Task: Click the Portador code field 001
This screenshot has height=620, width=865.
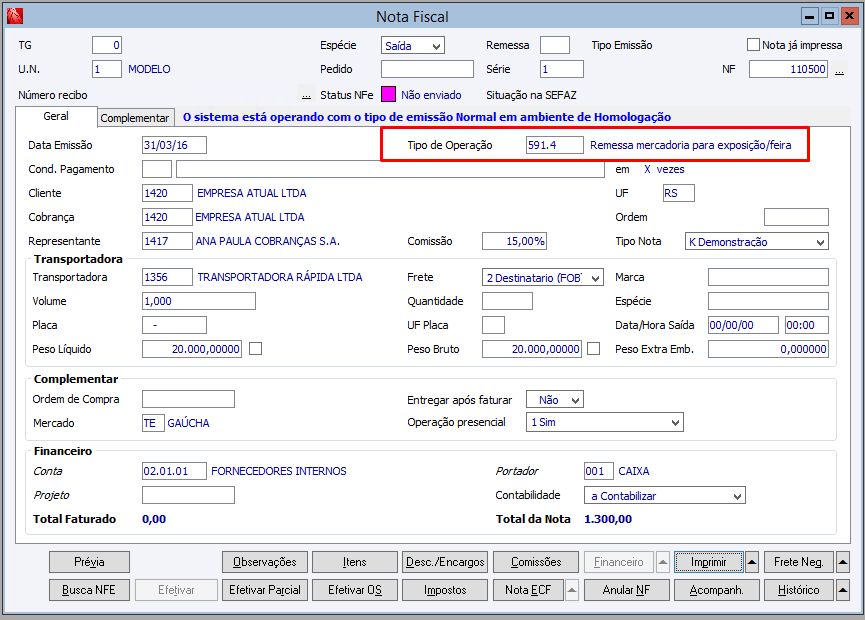Action: pos(599,471)
